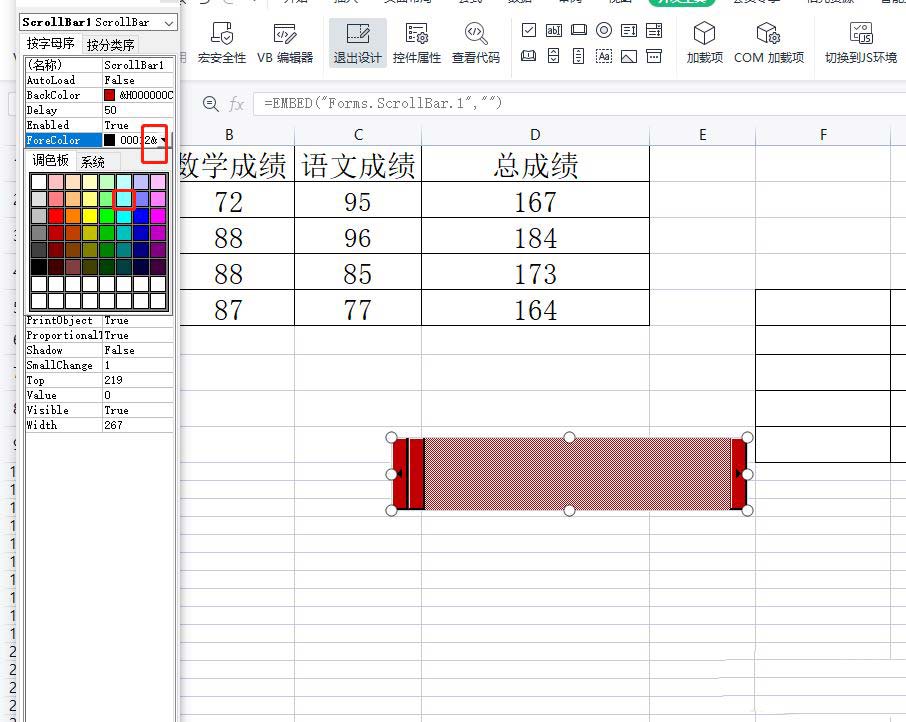Insert a combo box control
Image resolution: width=906 pixels, height=722 pixels.
click(x=654, y=30)
